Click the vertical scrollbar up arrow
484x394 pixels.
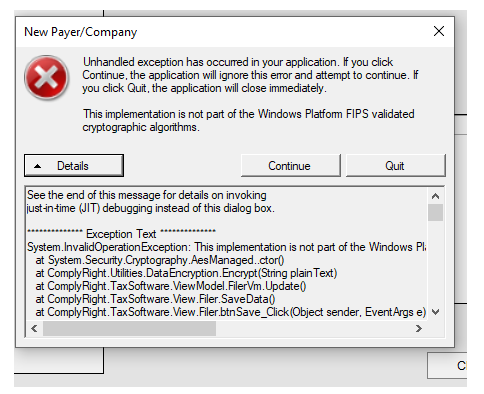click(x=435, y=196)
